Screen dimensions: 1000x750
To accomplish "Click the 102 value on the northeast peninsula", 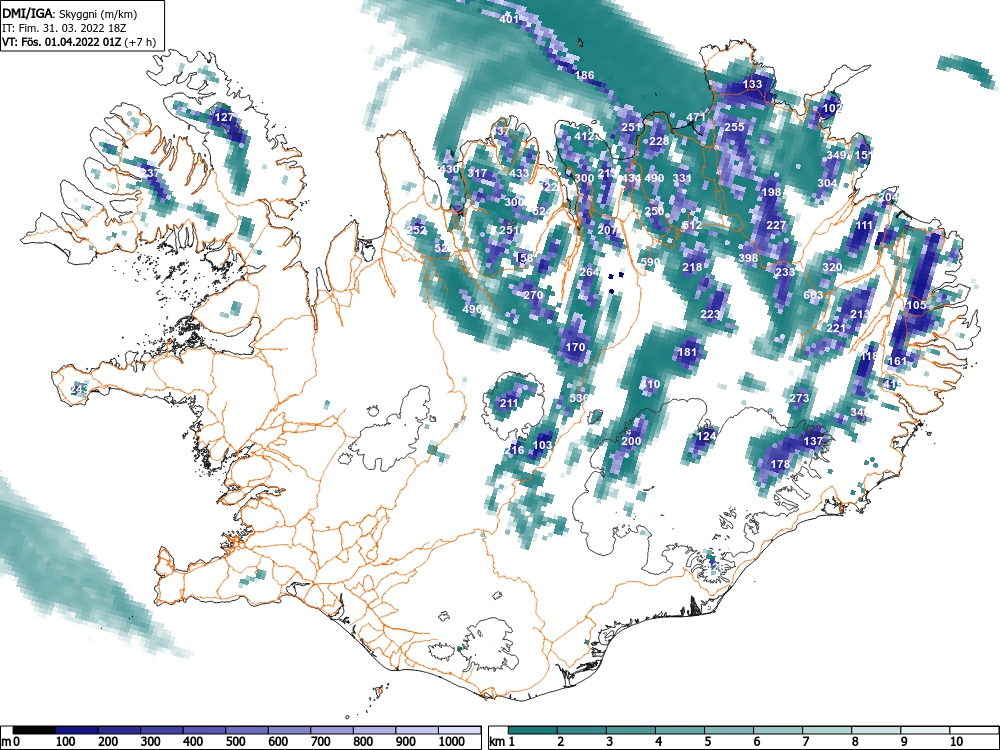I will [x=832, y=108].
